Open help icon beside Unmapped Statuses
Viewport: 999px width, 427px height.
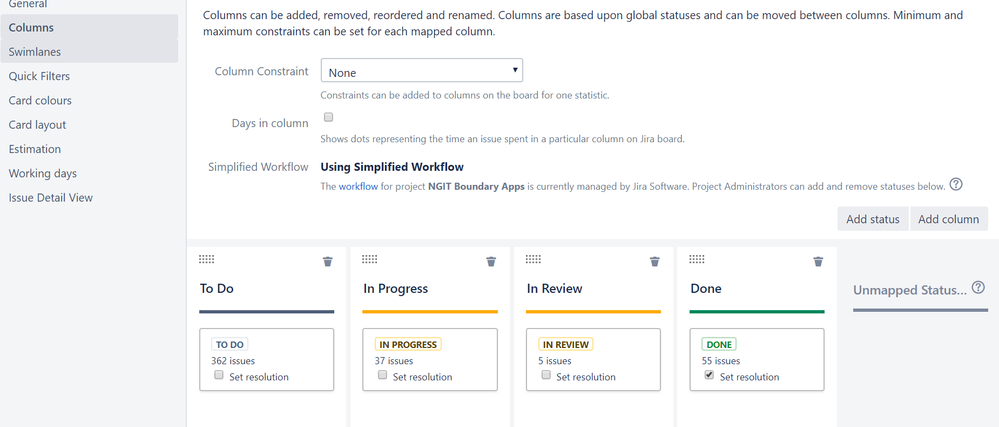click(979, 287)
